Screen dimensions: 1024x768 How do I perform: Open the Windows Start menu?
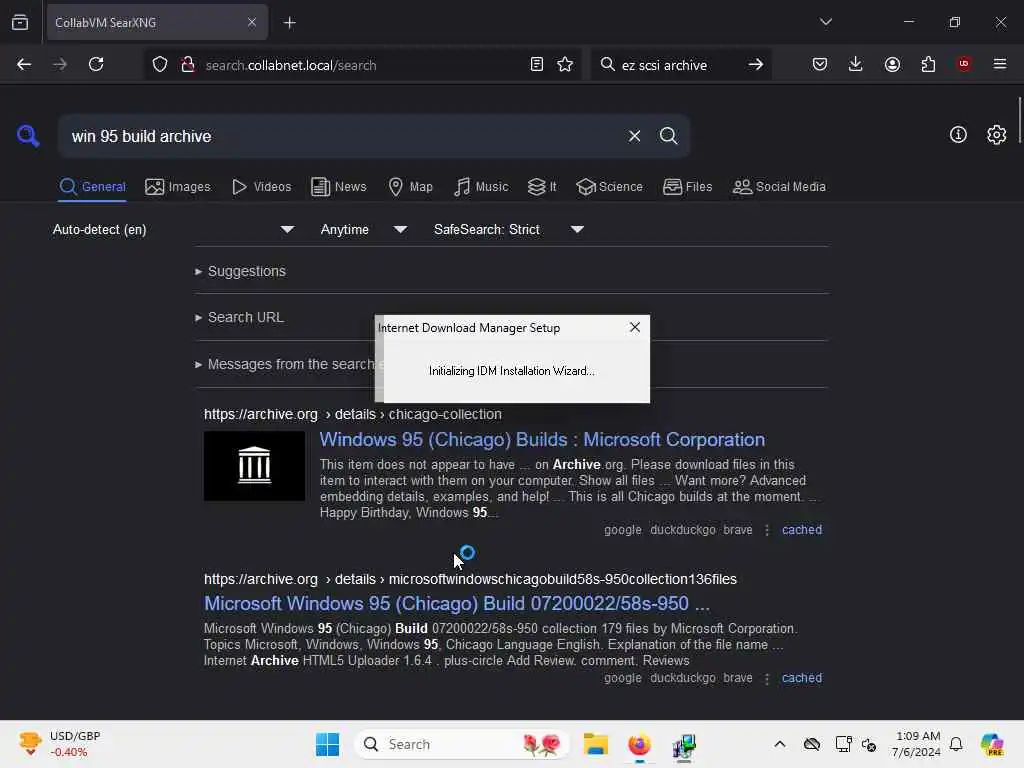(x=327, y=744)
